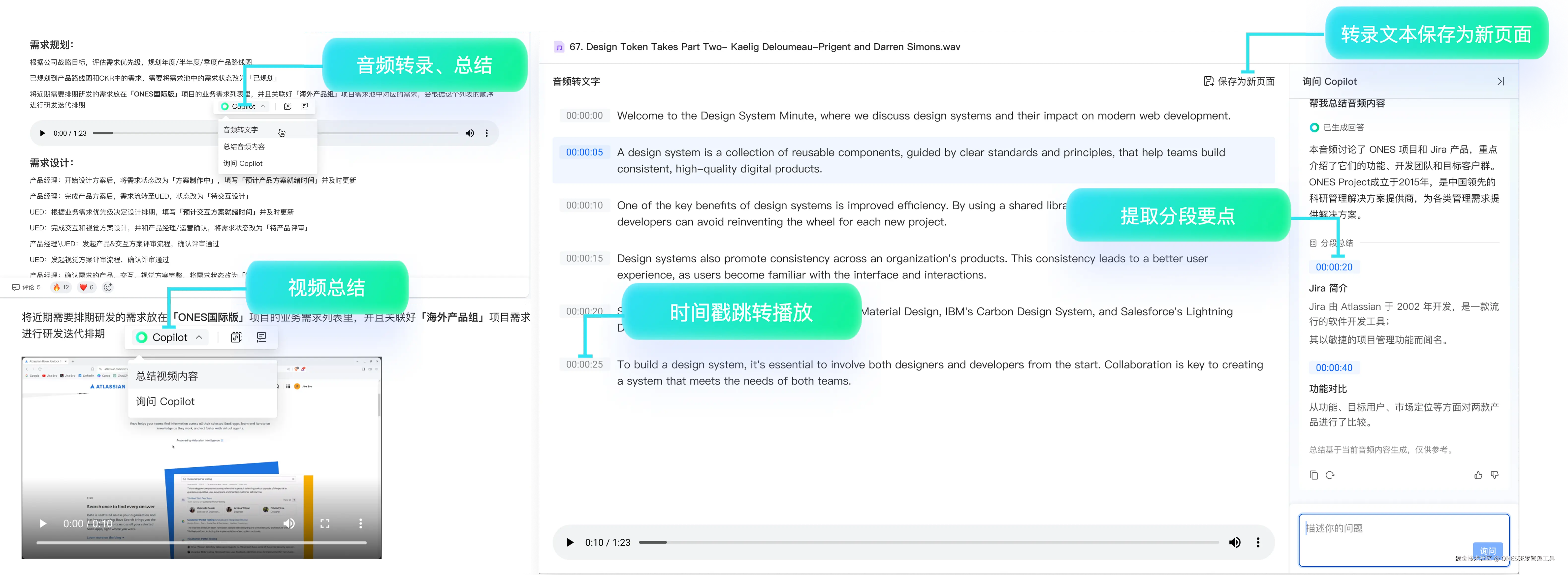Play the 0:10 / 1:23 audio player

point(570,542)
